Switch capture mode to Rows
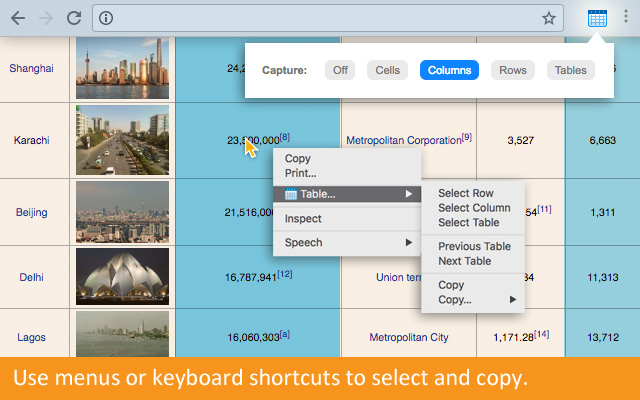This screenshot has height=400, width=640. point(512,70)
